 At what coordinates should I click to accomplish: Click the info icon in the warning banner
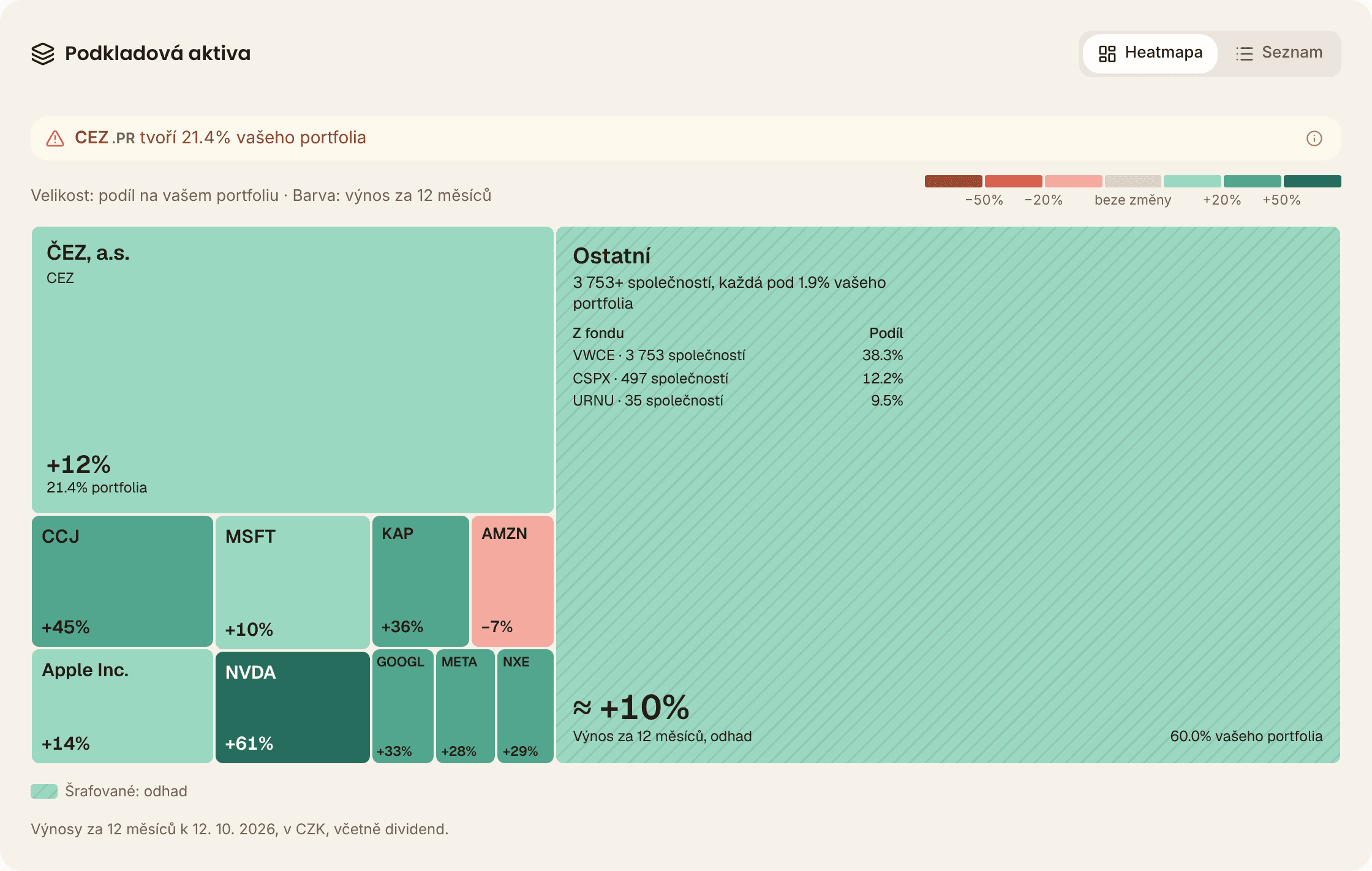1314,138
